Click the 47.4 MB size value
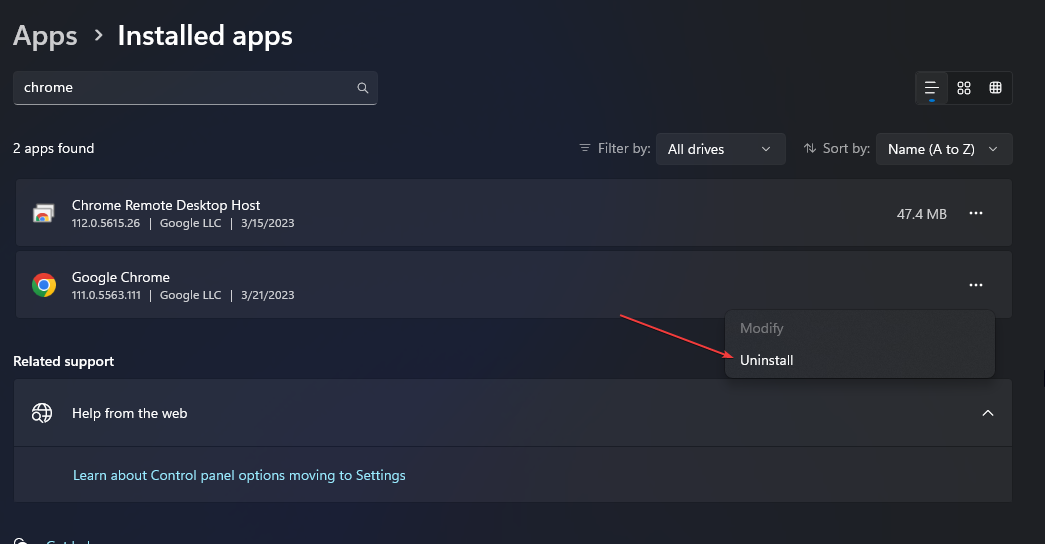The height and width of the screenshot is (544, 1045). click(922, 214)
